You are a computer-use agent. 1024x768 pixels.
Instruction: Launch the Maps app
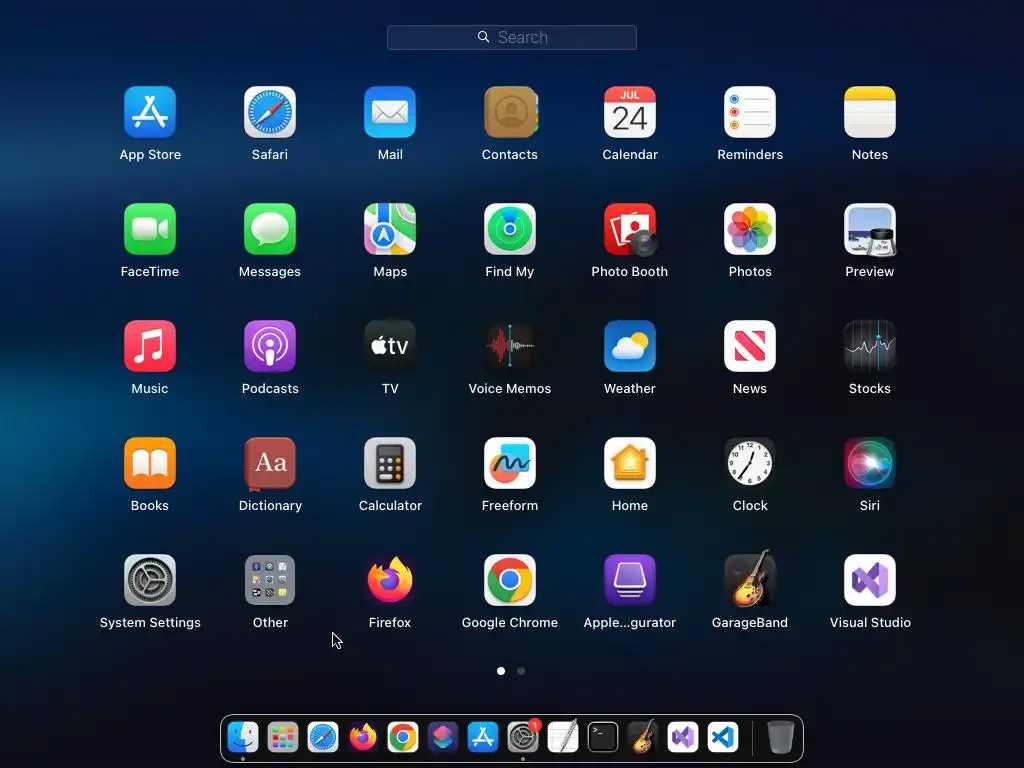pos(390,229)
